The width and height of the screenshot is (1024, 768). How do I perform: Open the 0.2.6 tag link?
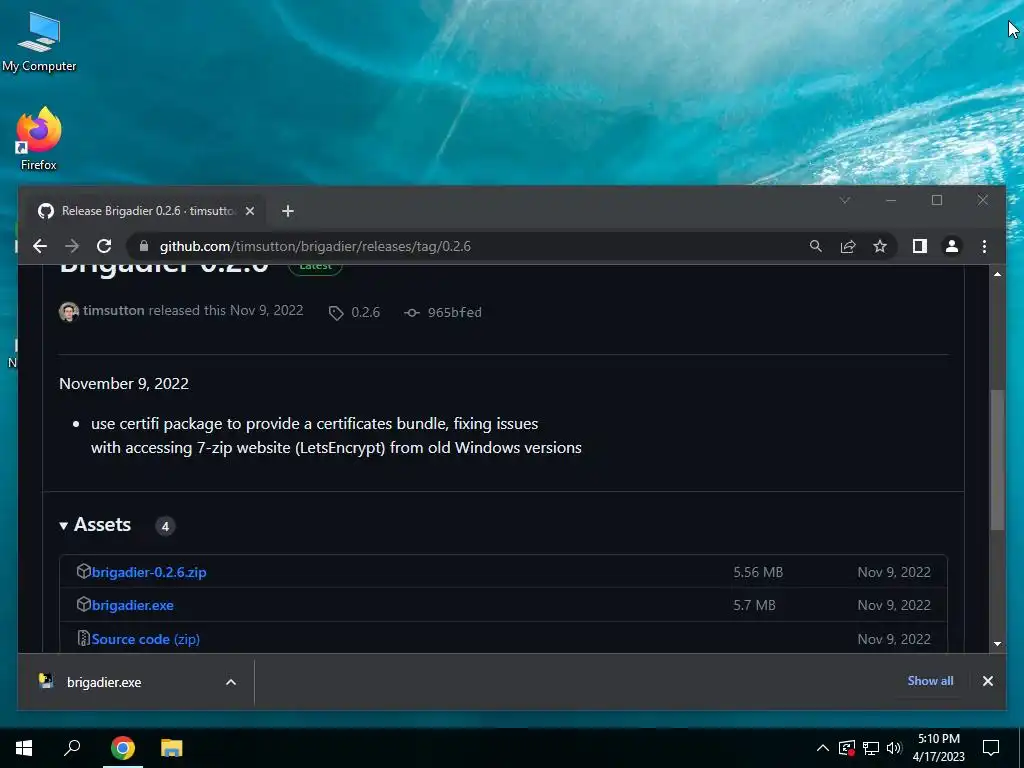point(355,312)
